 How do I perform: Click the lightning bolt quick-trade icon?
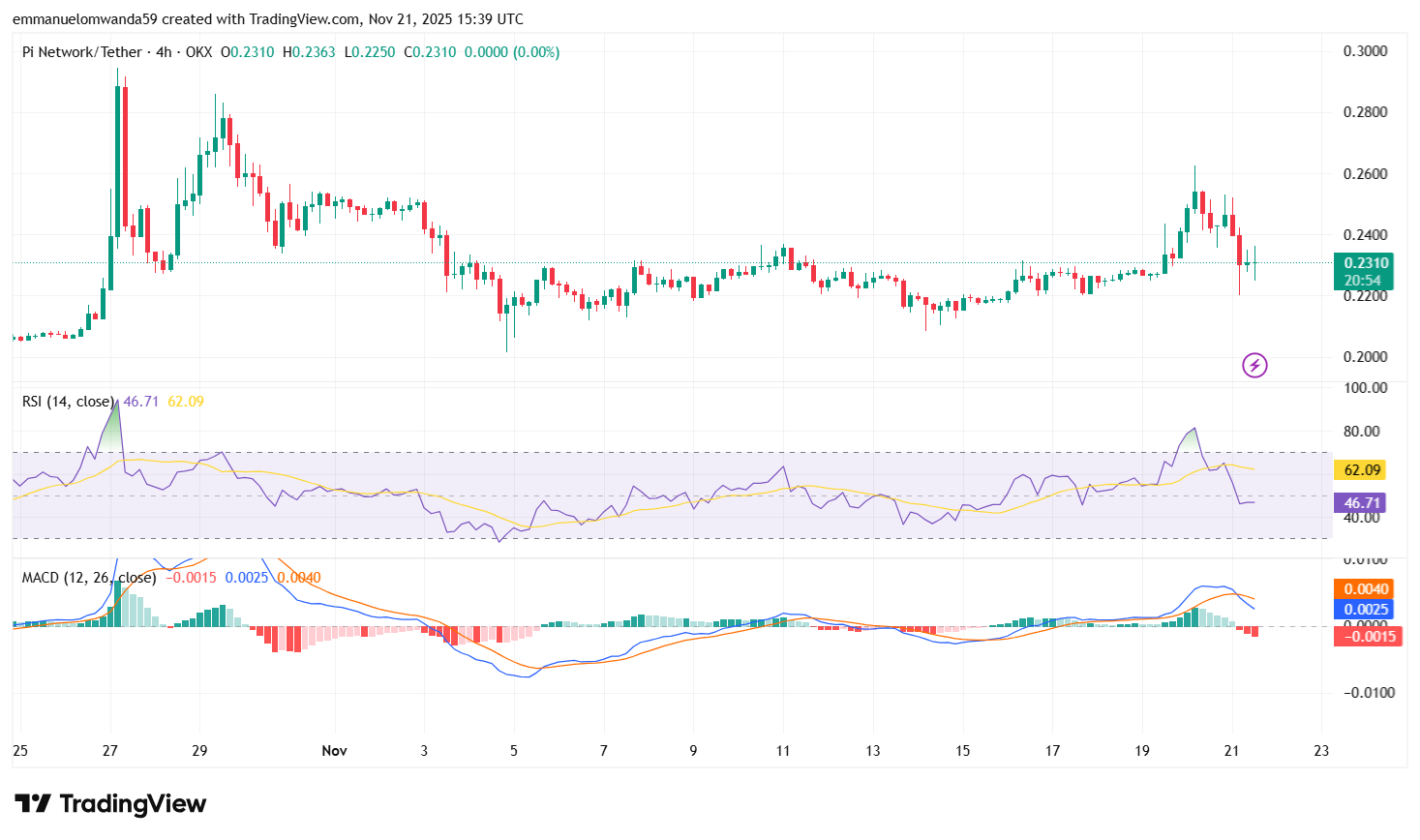[x=1254, y=365]
